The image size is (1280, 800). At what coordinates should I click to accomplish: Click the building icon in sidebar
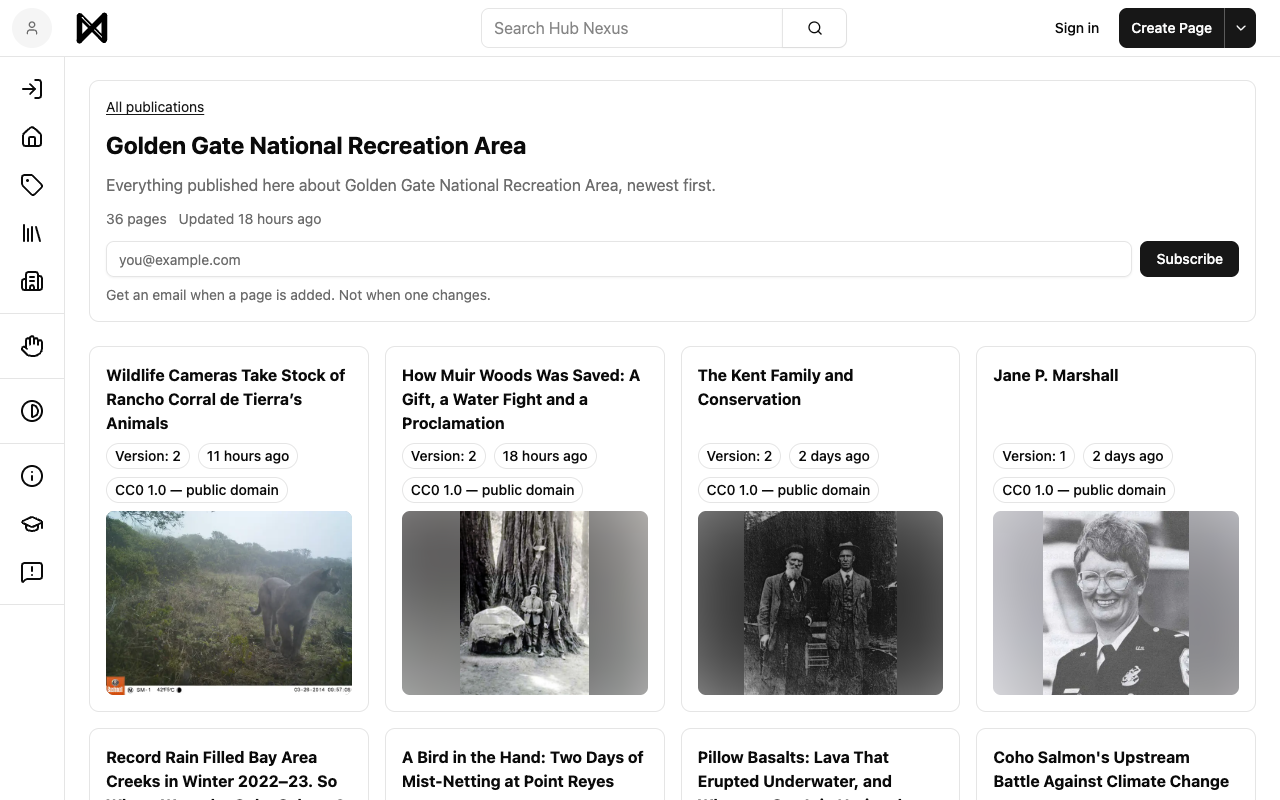[32, 281]
